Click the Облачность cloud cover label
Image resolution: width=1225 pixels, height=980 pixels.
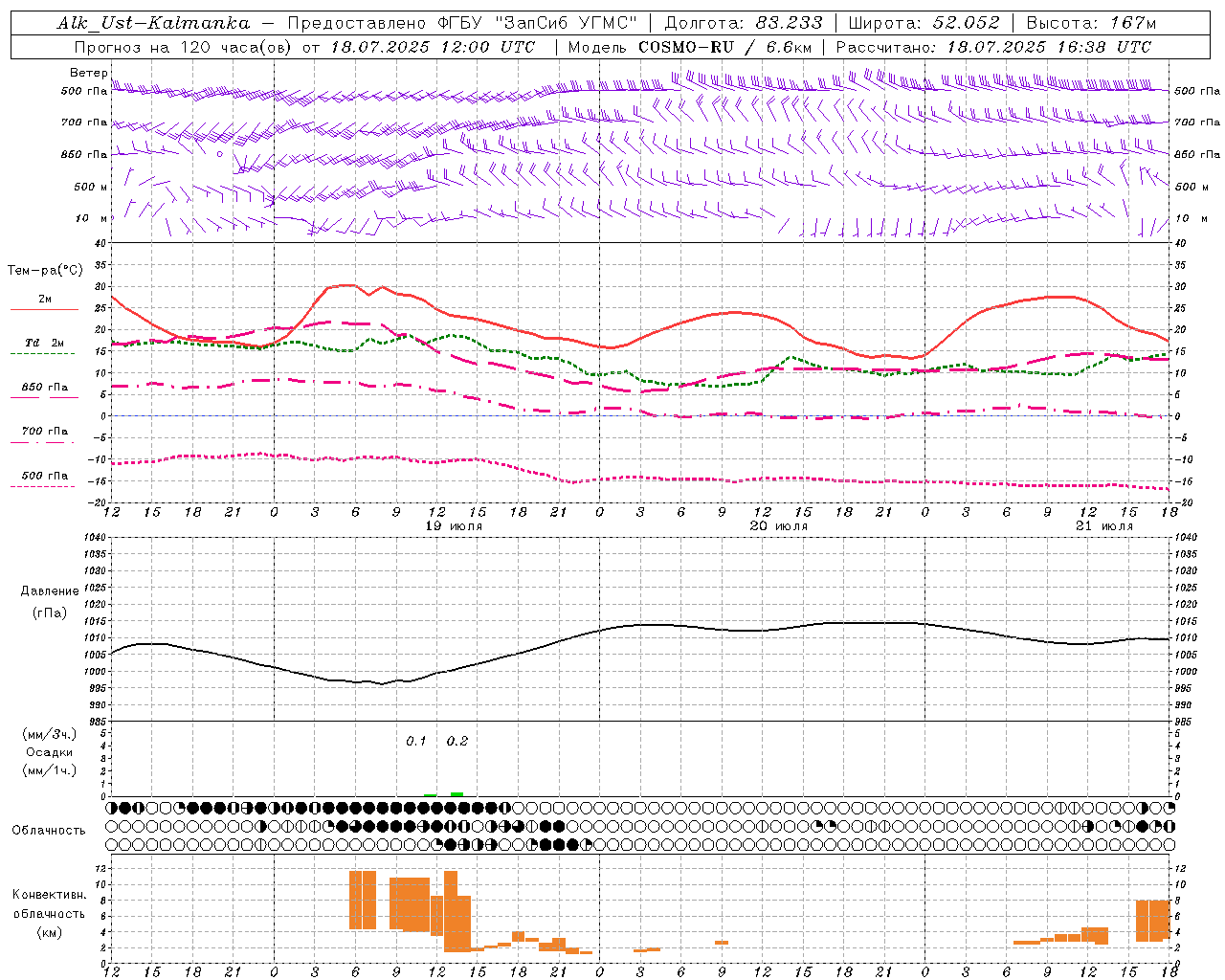49,830
